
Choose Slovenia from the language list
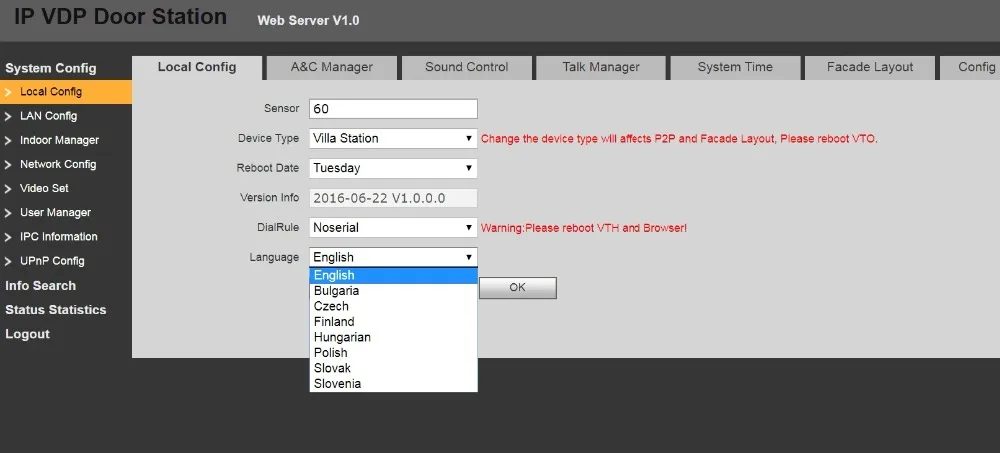pyautogui.click(x=393, y=384)
